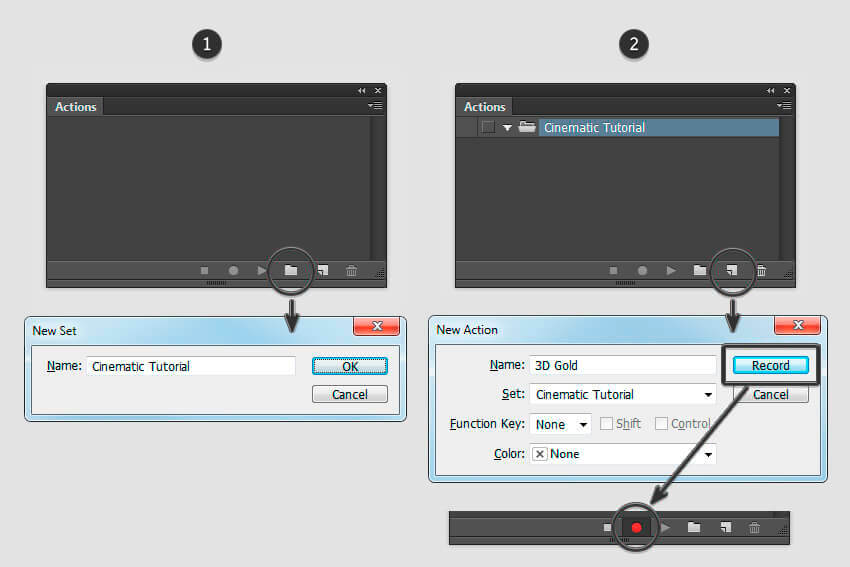The width and height of the screenshot is (850, 567).
Task: Click folder icon in bottom recording bar
Action: pos(694,527)
